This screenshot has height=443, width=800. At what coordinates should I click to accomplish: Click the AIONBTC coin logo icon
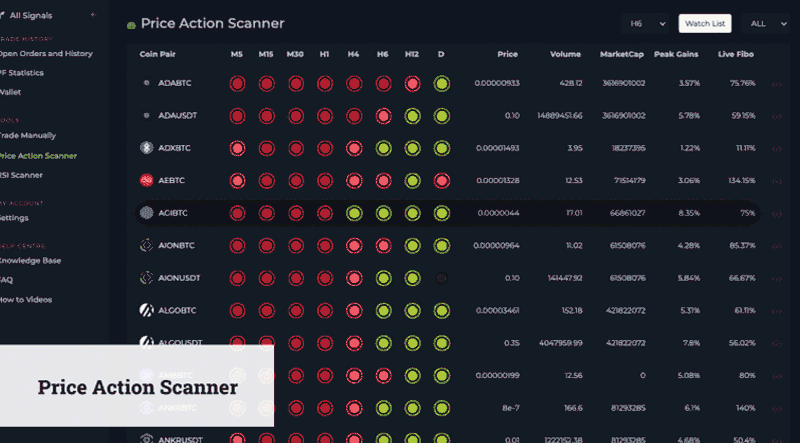click(x=146, y=245)
